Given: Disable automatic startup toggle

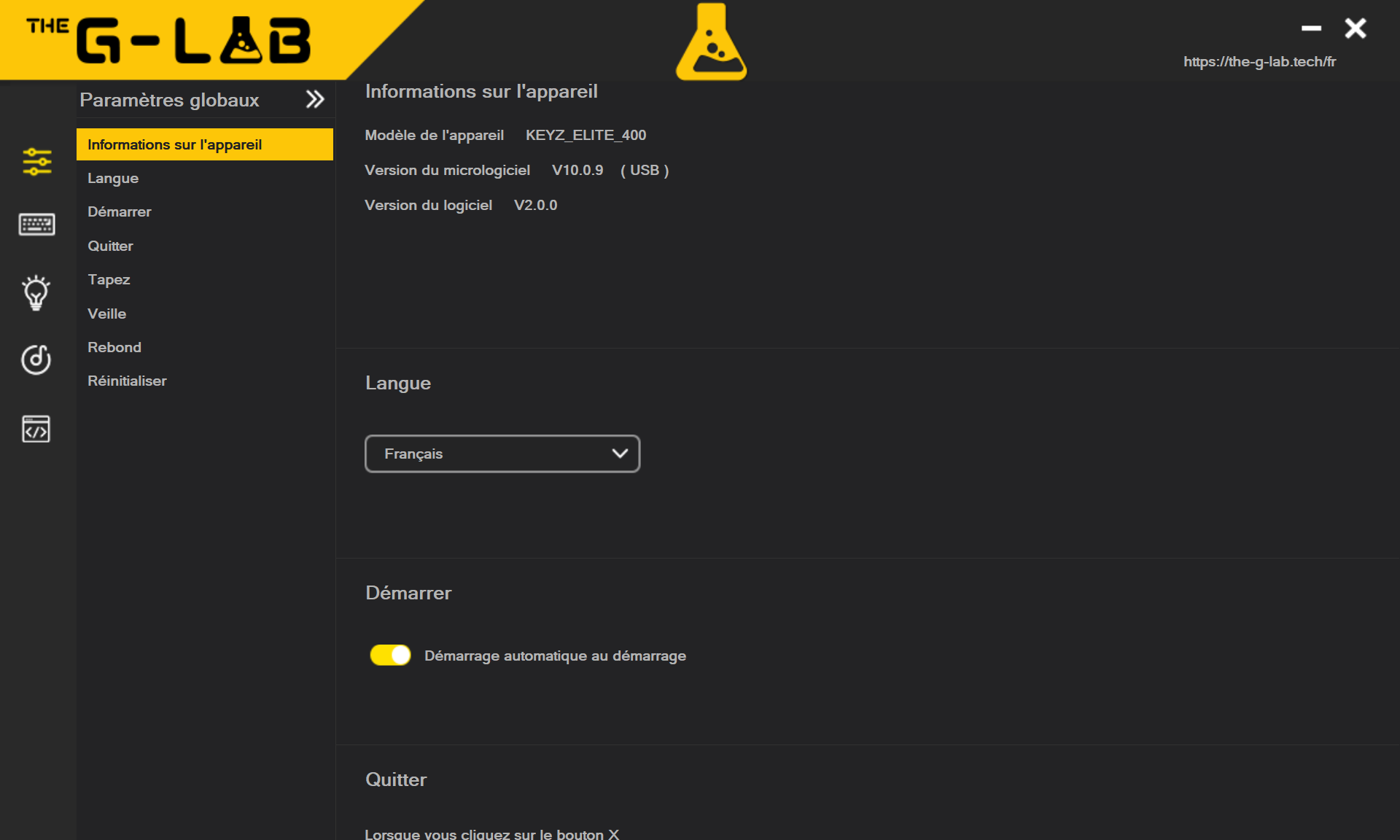Looking at the screenshot, I should (390, 655).
